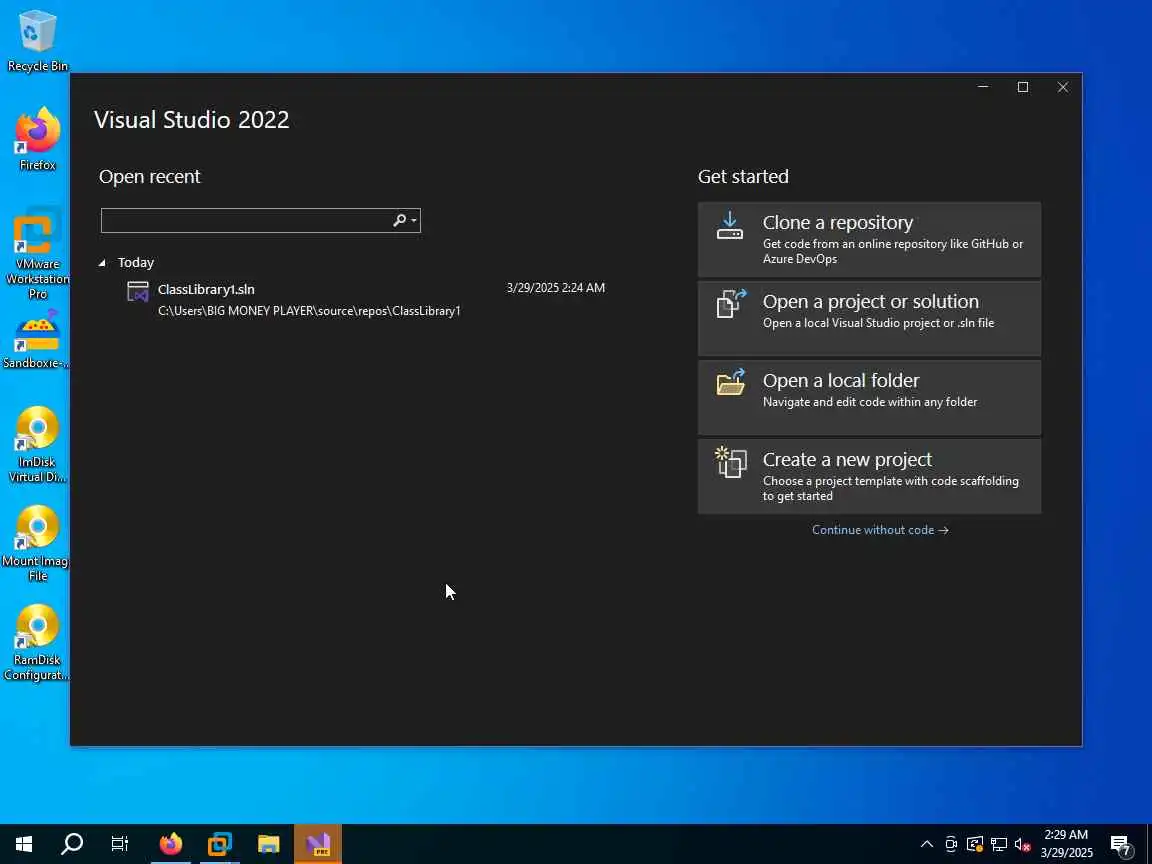Select the RamDisk Configuration desktop icon

click(x=37, y=643)
